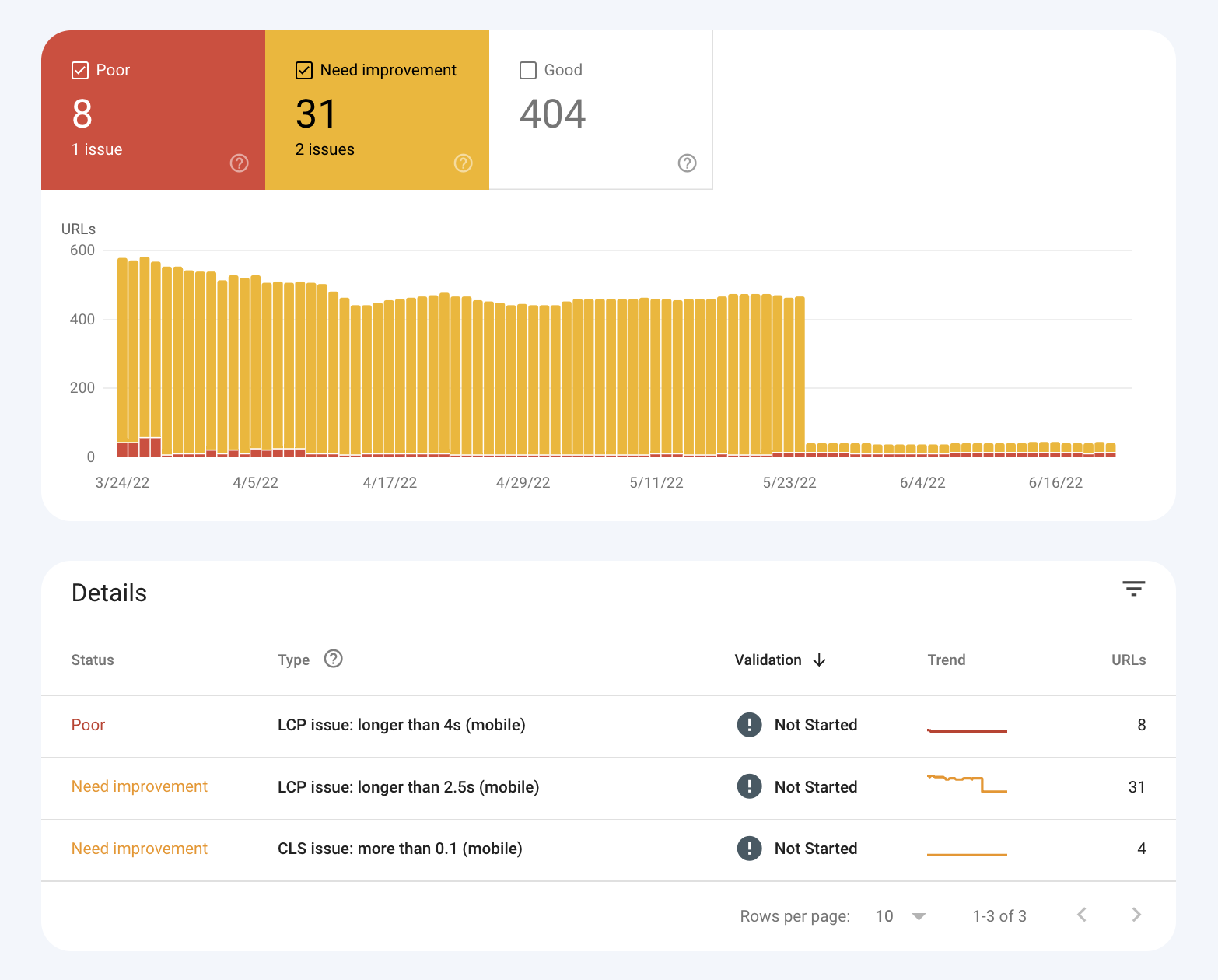
Task: Click the Not Started alert icon for Poor row
Action: pos(749,725)
